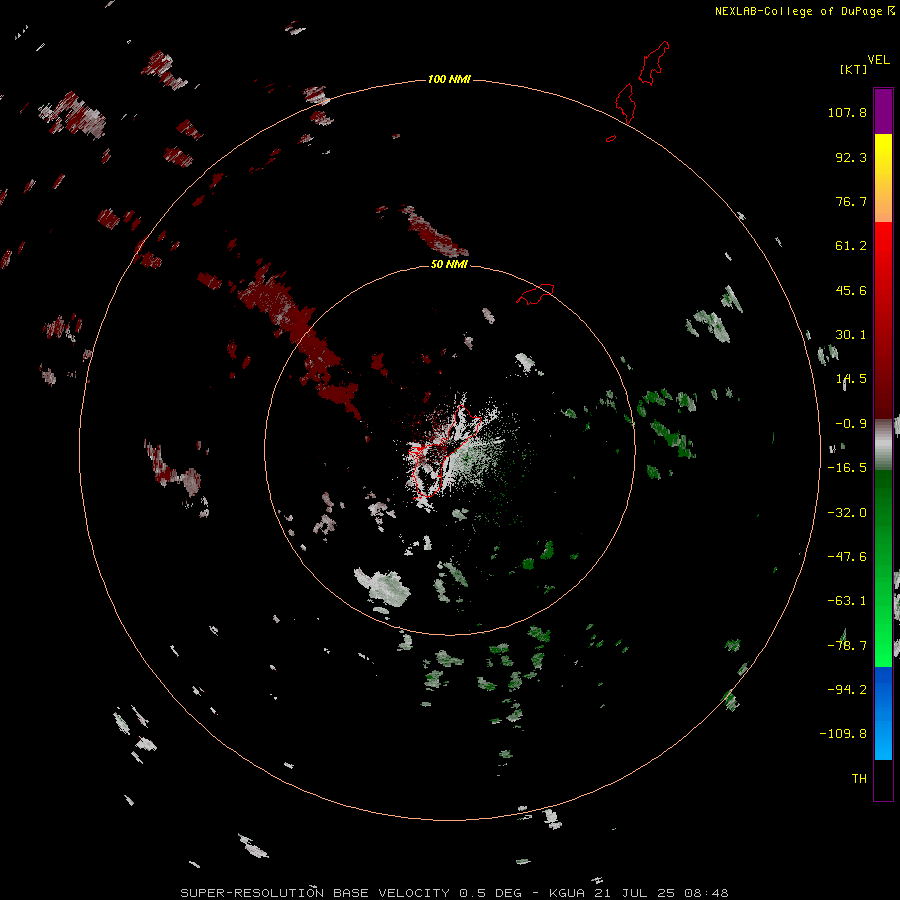Click the 21 JUL 25 date text
The image size is (900, 900).
[x=635, y=893]
